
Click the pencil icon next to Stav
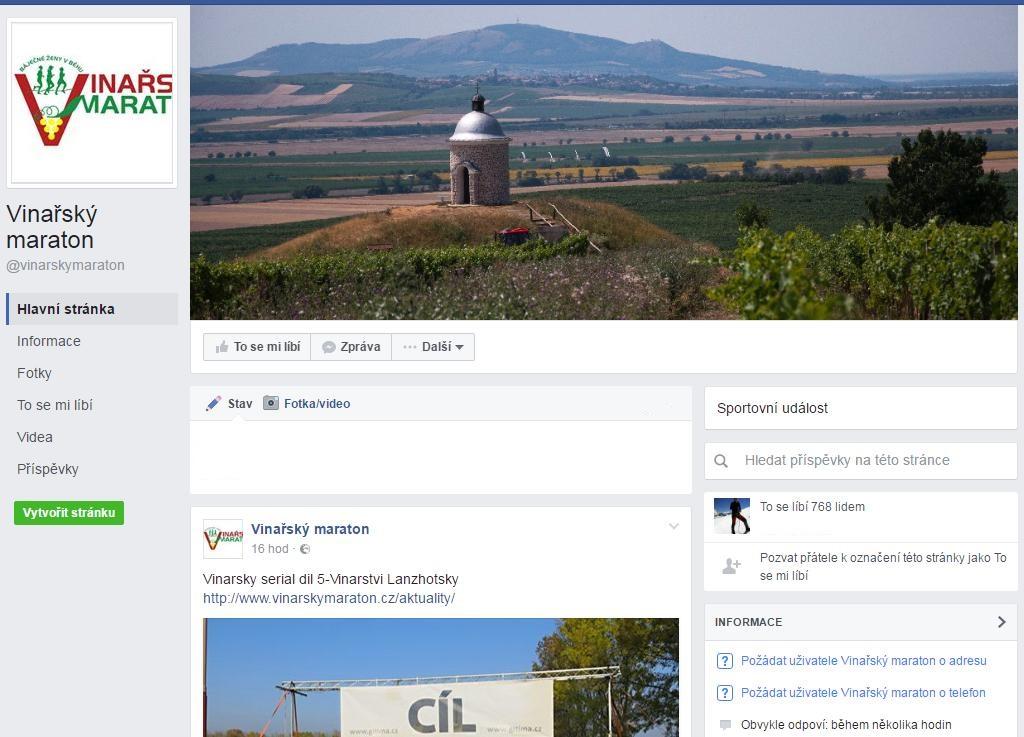214,403
